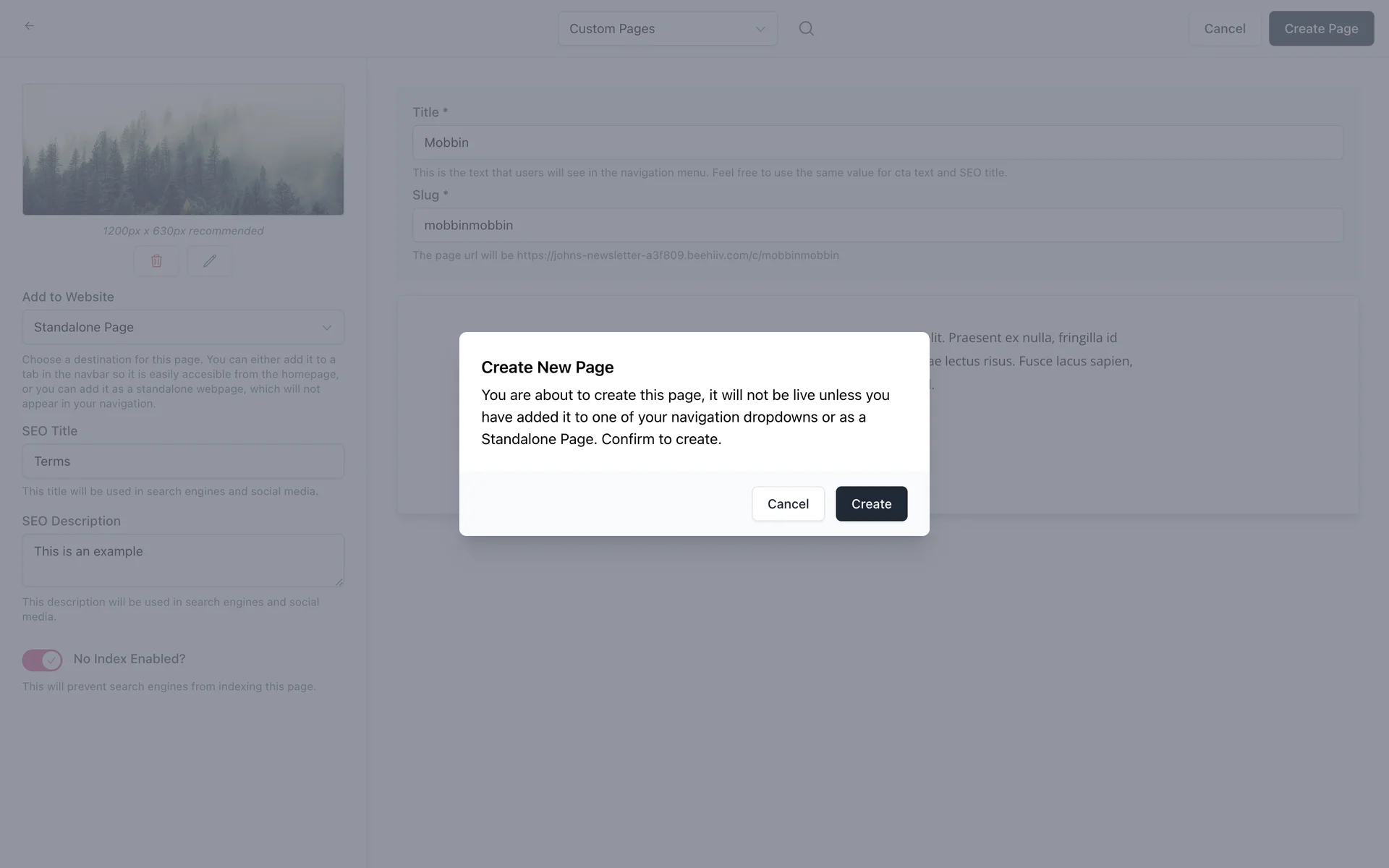This screenshot has height=868, width=1389.
Task: Toggle the No Index Enabled switch
Action: [x=42, y=660]
